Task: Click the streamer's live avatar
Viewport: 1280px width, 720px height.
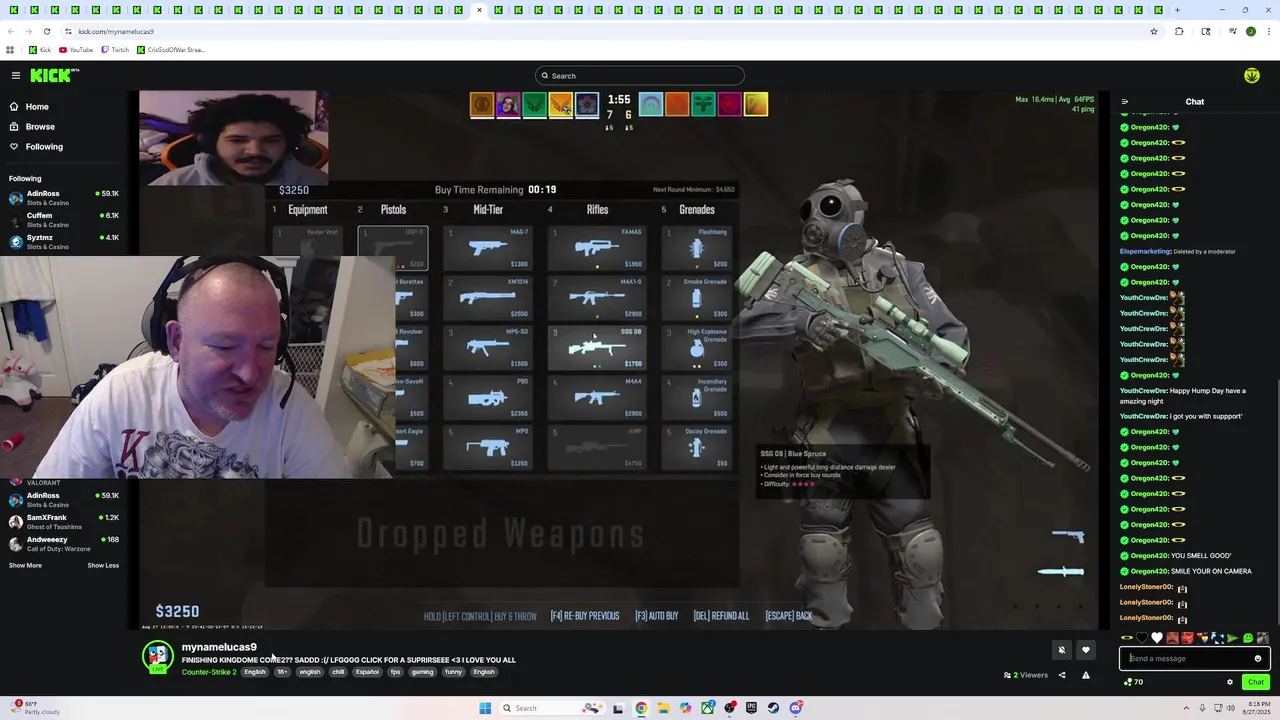Action: 157,657
